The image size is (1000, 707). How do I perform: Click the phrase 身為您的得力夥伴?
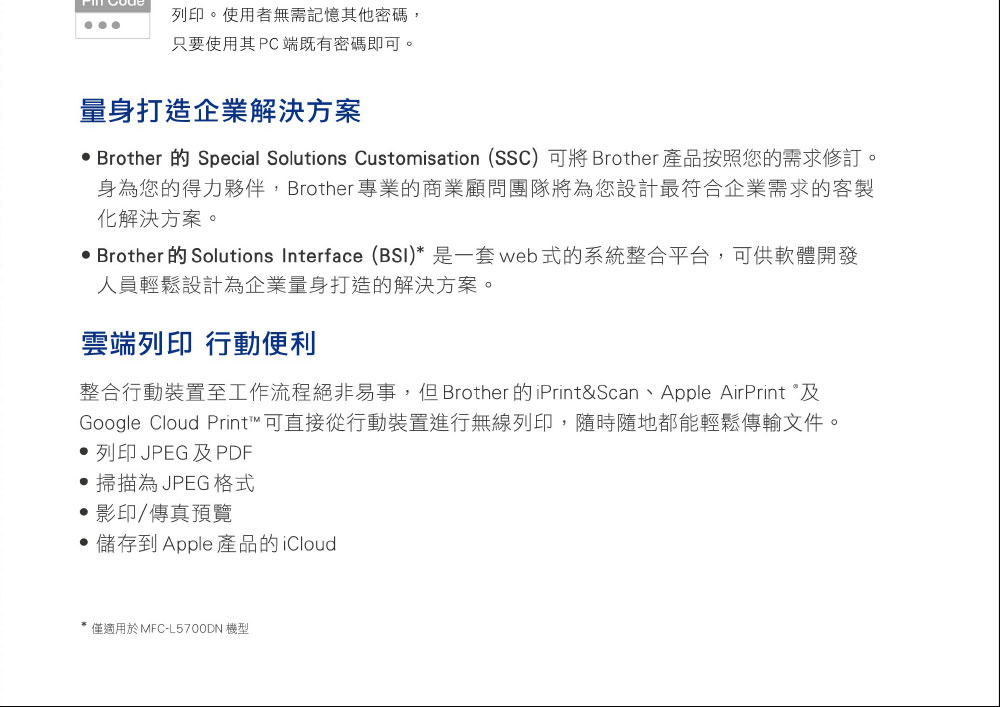tap(181, 189)
